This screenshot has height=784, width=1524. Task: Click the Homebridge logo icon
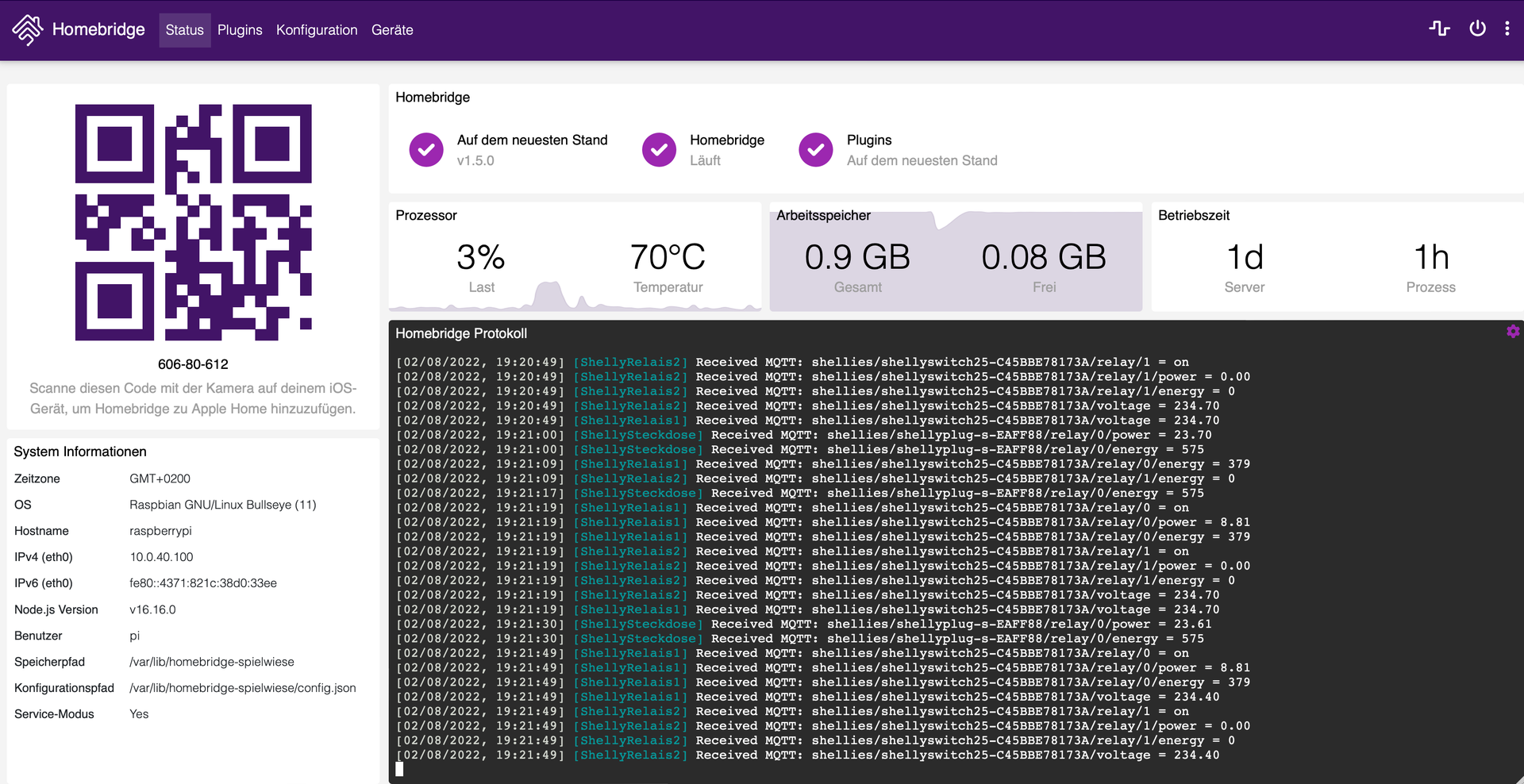pos(28,30)
